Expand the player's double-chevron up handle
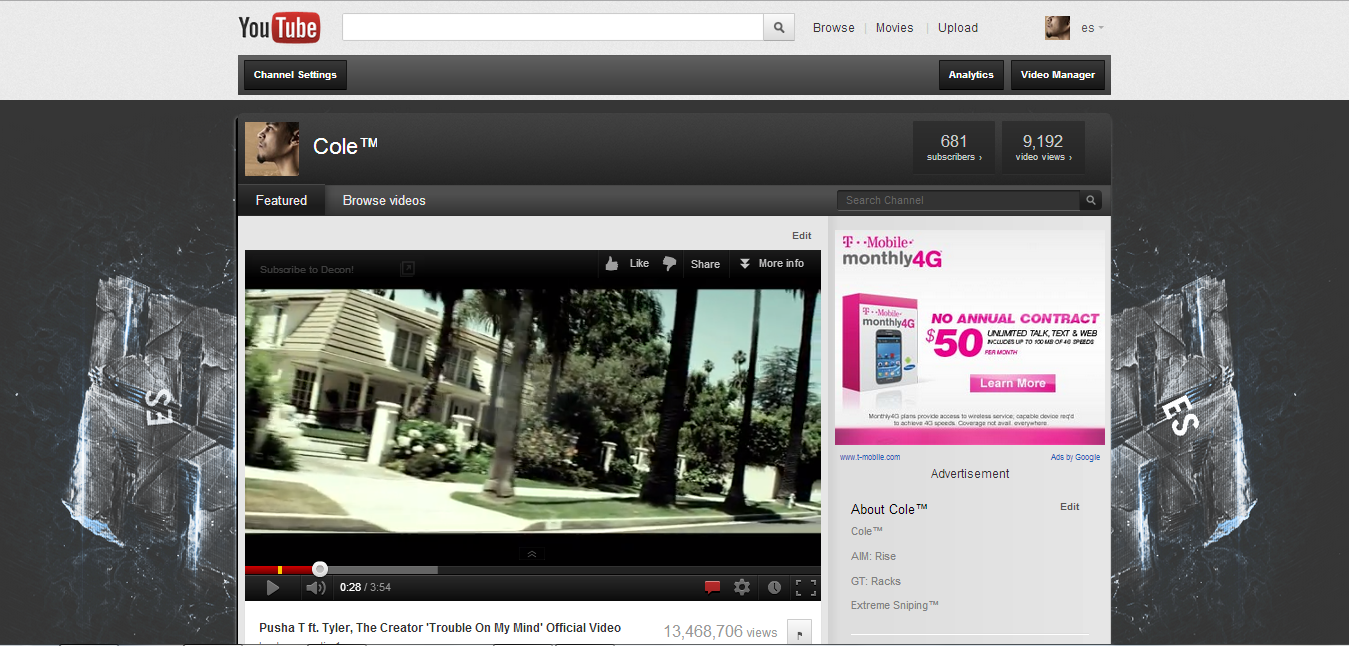The height and width of the screenshot is (646, 1349). [532, 554]
